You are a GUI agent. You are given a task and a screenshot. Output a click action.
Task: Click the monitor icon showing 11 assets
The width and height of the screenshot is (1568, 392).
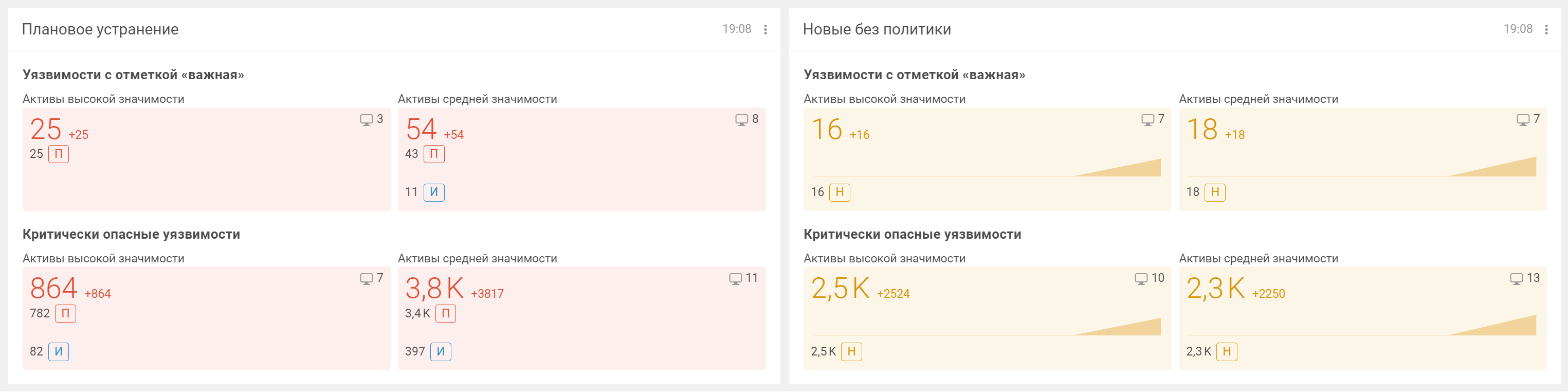[x=735, y=279]
